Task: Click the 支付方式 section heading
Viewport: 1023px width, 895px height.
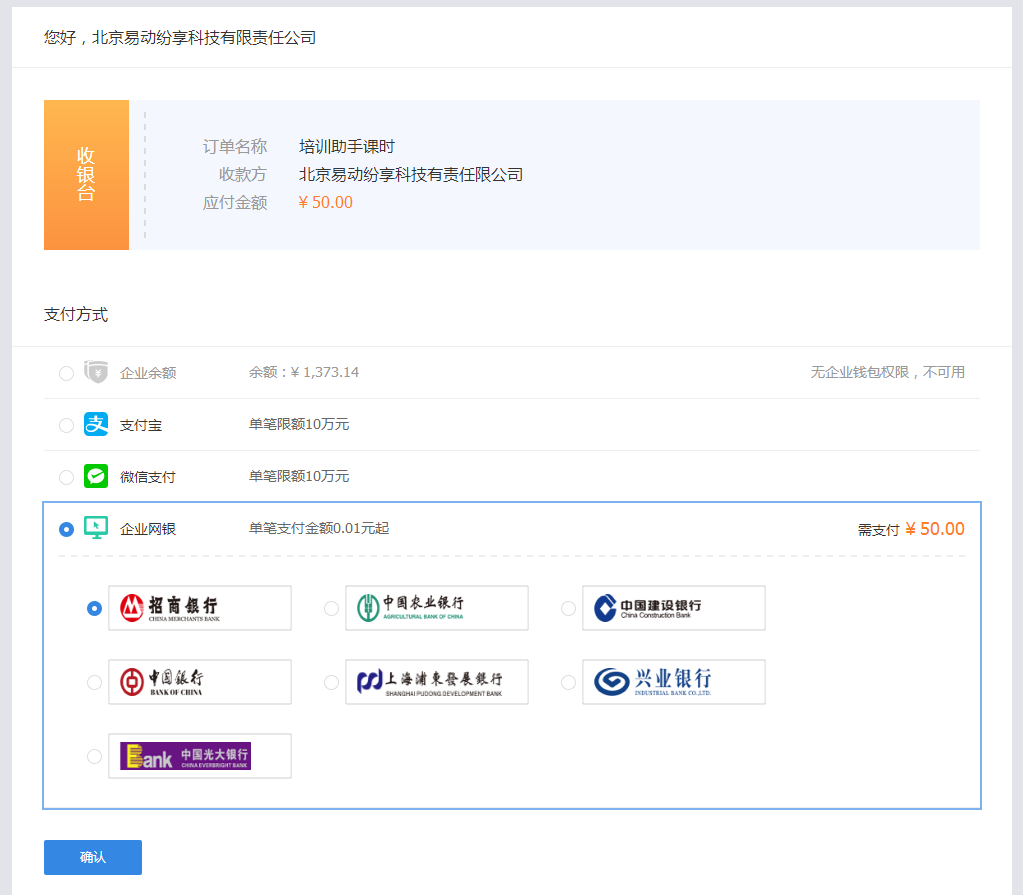Action: (x=76, y=314)
